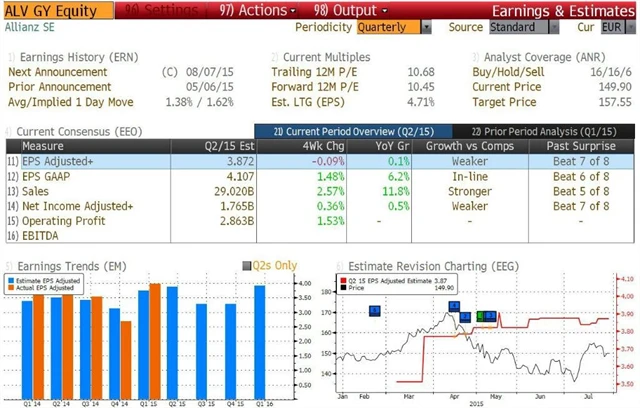Click the blue event marker near February
Image resolution: width=640 pixels, height=408 pixels.
375,311
